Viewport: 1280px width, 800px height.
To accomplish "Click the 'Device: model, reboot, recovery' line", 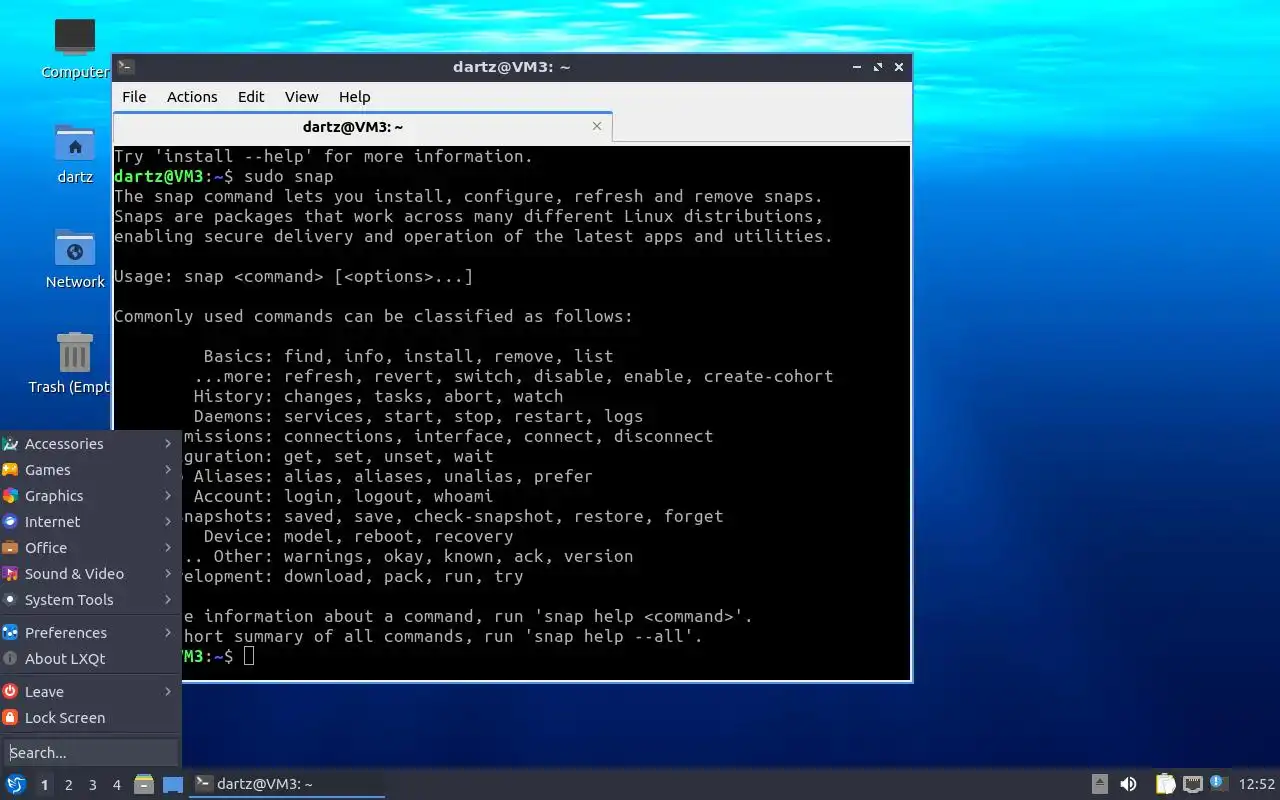I will (x=358, y=536).
